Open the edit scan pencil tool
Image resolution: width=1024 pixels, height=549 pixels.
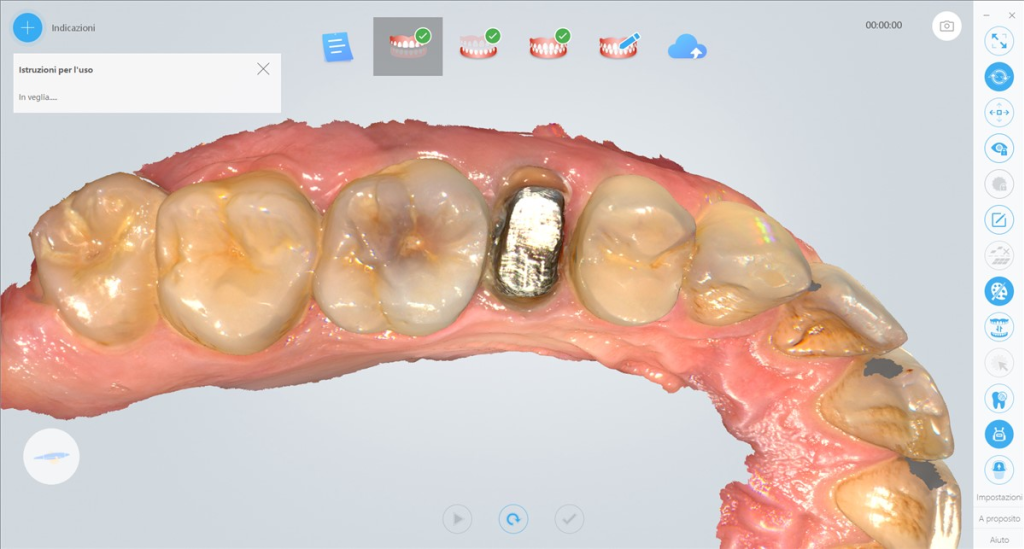[x=999, y=220]
